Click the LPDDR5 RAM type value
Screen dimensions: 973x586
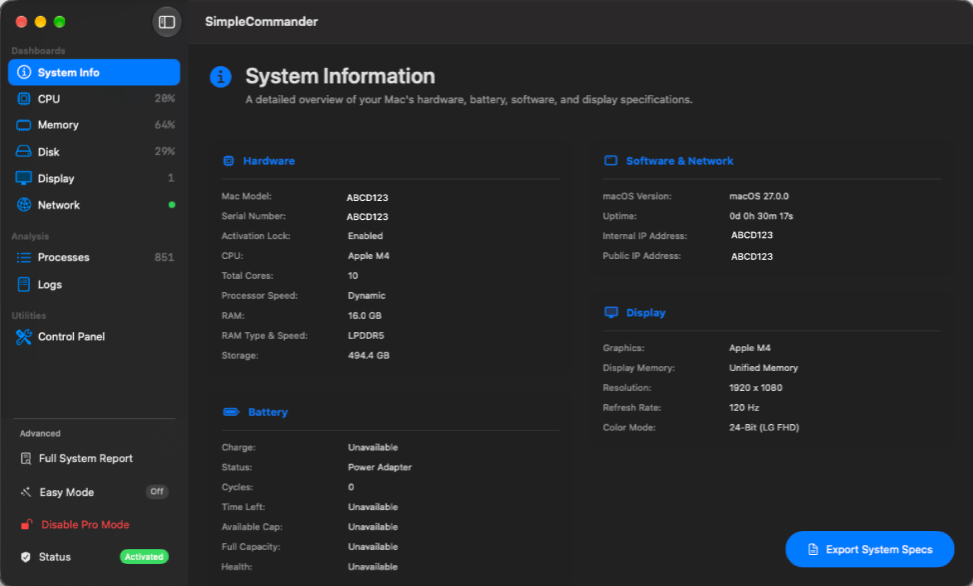click(365, 335)
